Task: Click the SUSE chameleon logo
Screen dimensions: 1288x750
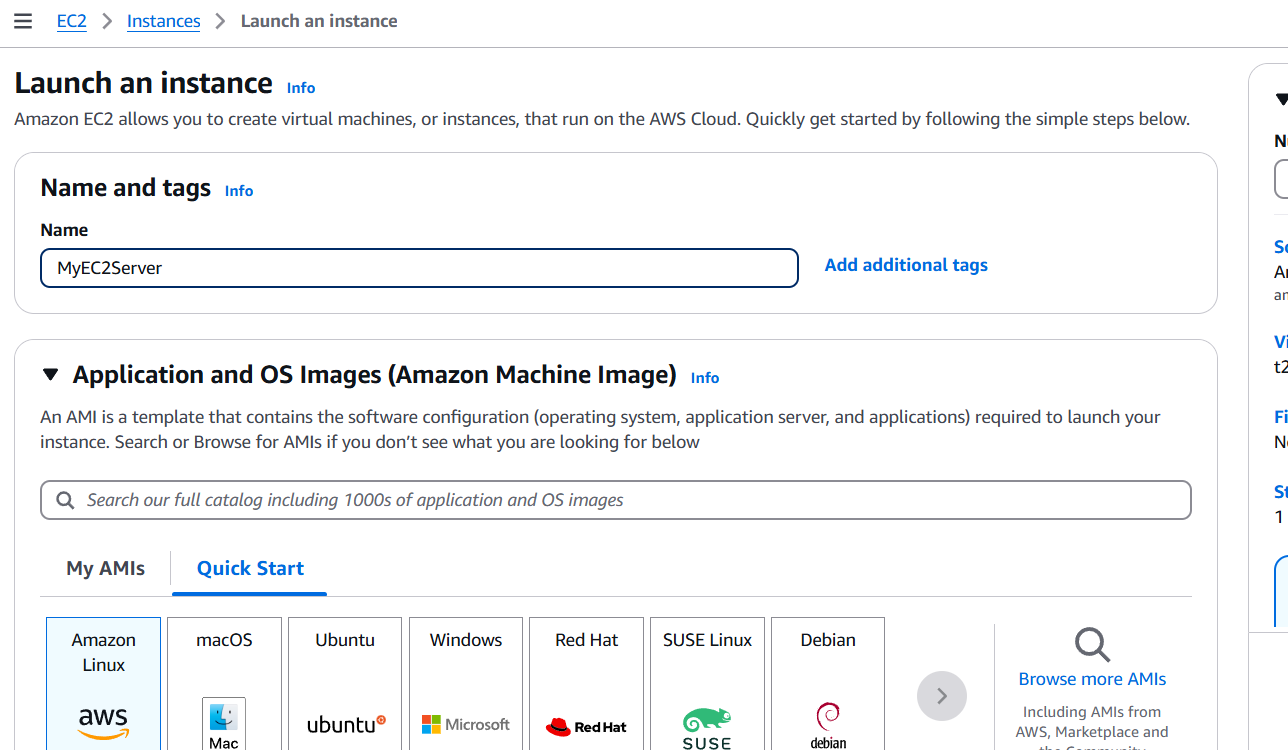Action: click(707, 728)
